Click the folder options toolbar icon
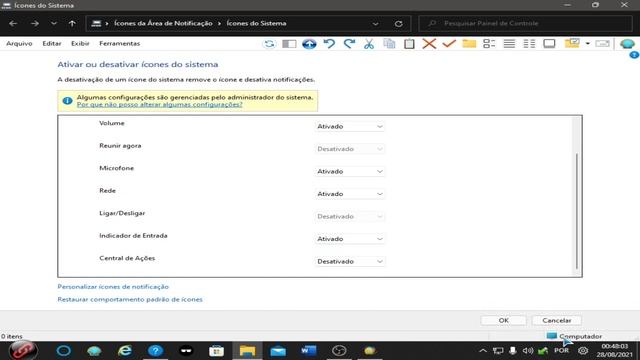This screenshot has height=360, width=640. tap(572, 43)
